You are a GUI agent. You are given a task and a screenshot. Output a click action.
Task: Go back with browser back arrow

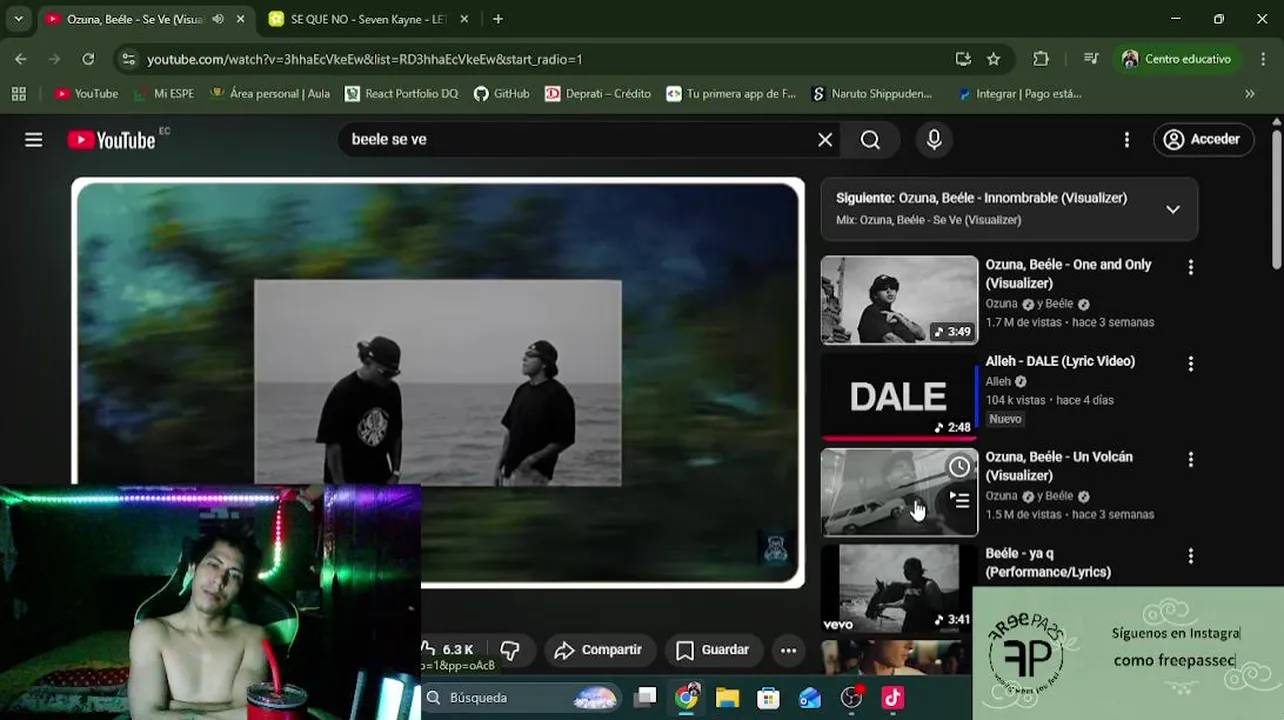pos(21,59)
